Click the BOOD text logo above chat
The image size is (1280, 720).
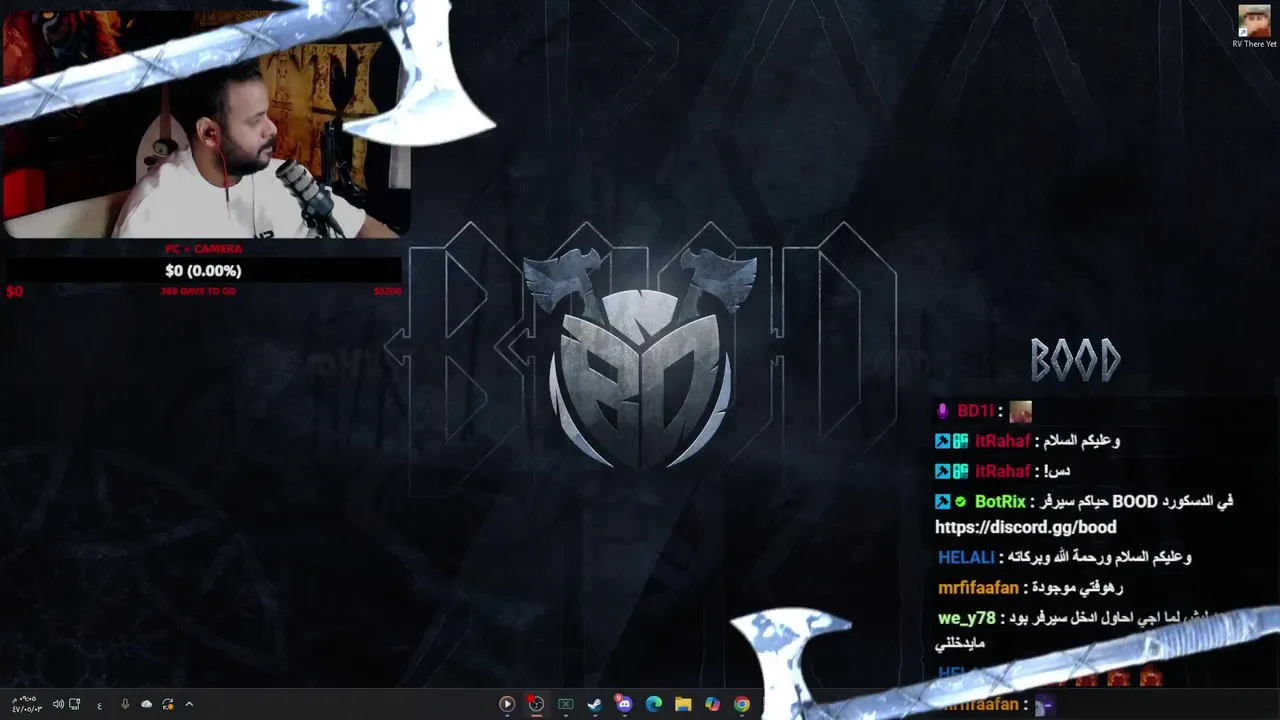(x=1076, y=361)
